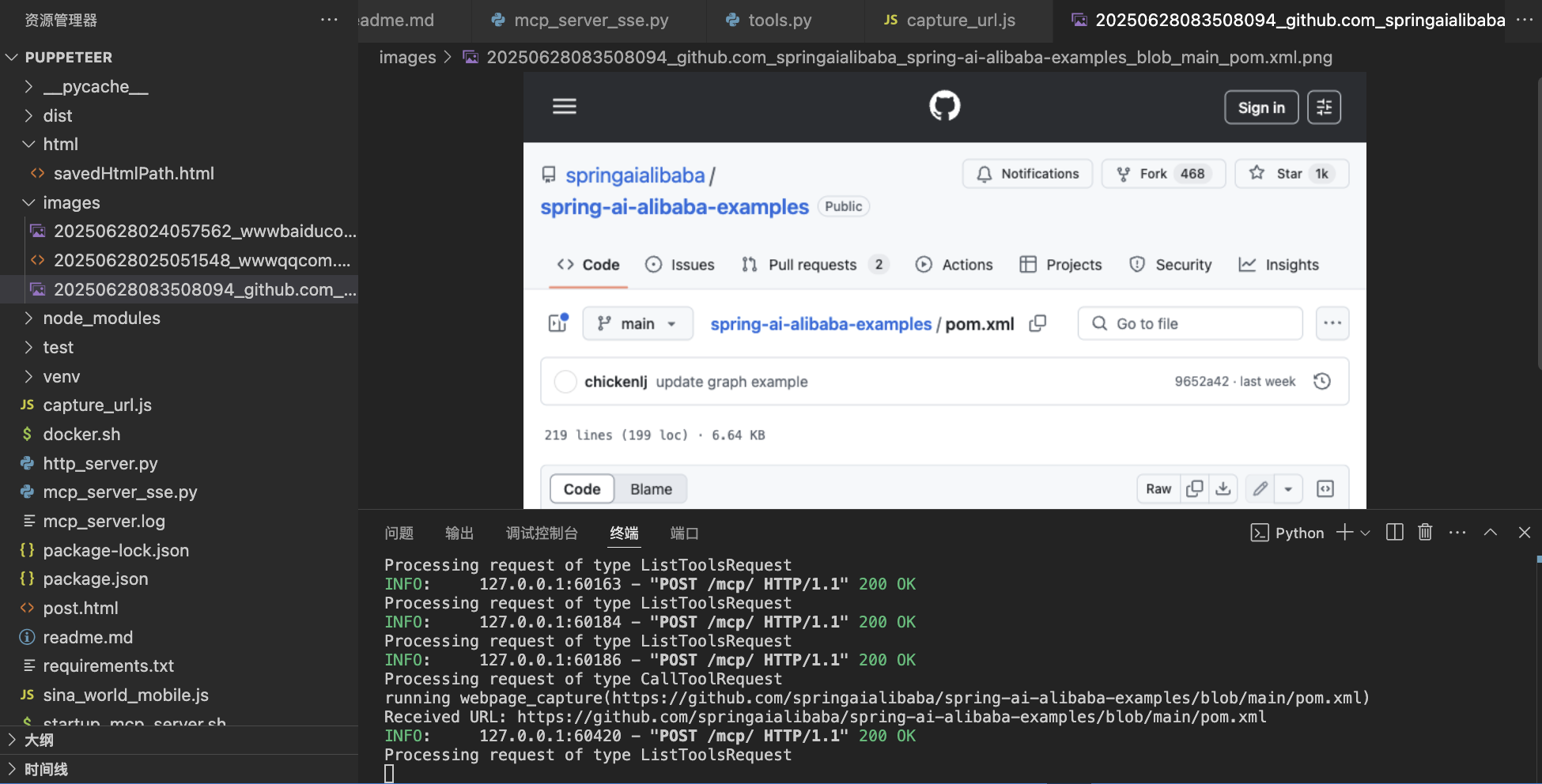Switch to Blame view
The height and width of the screenshot is (784, 1542).
click(651, 489)
